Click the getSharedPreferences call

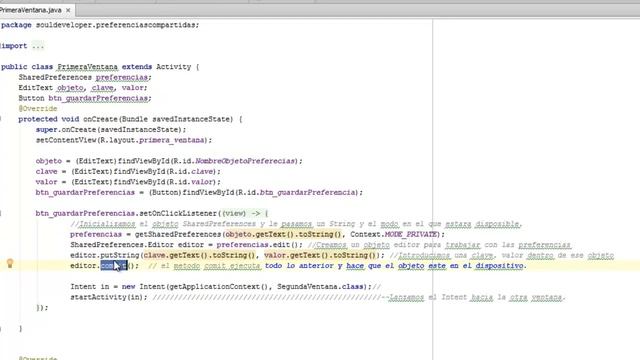[178, 234]
